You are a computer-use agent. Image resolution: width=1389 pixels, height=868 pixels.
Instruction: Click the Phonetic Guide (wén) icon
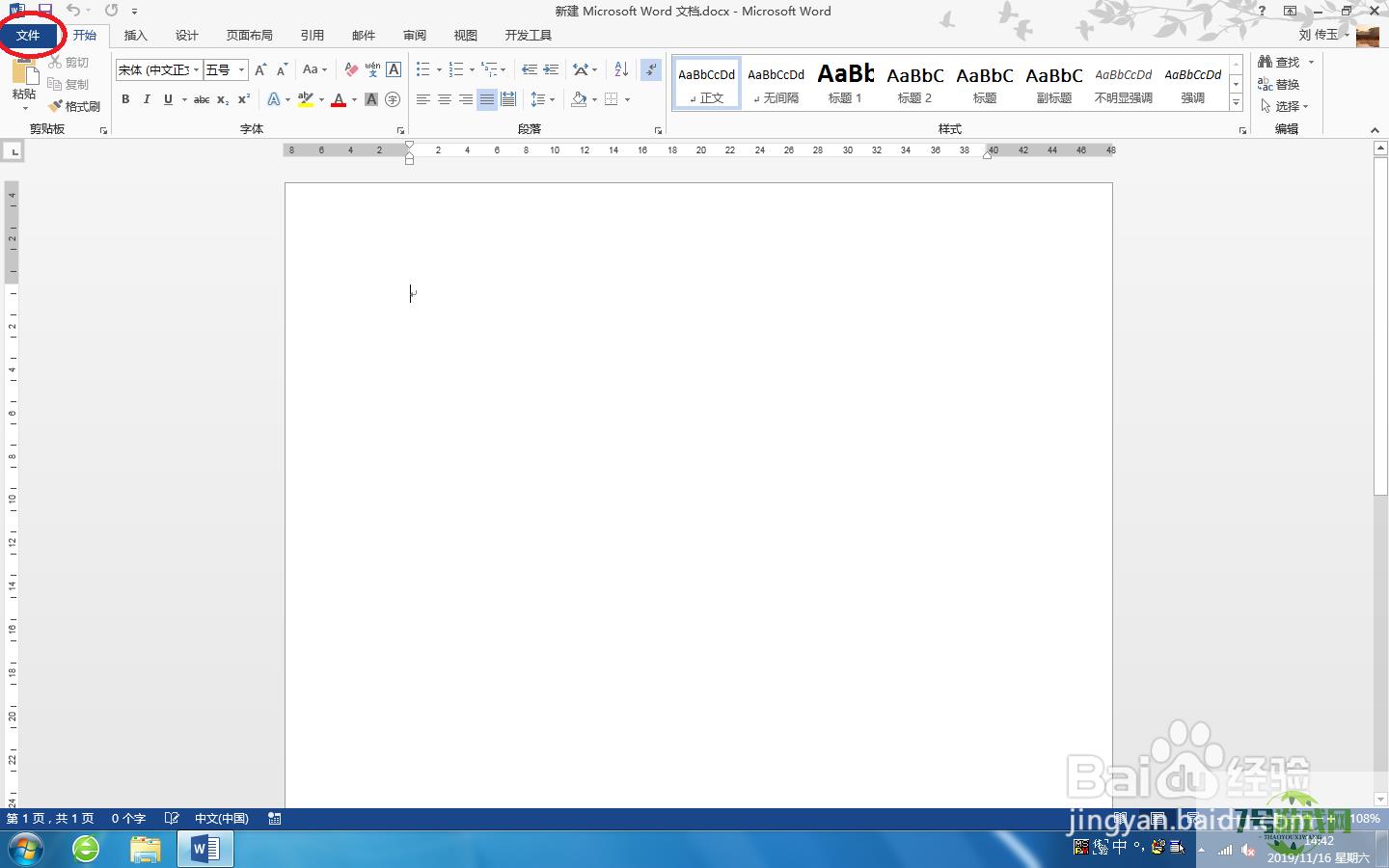372,69
